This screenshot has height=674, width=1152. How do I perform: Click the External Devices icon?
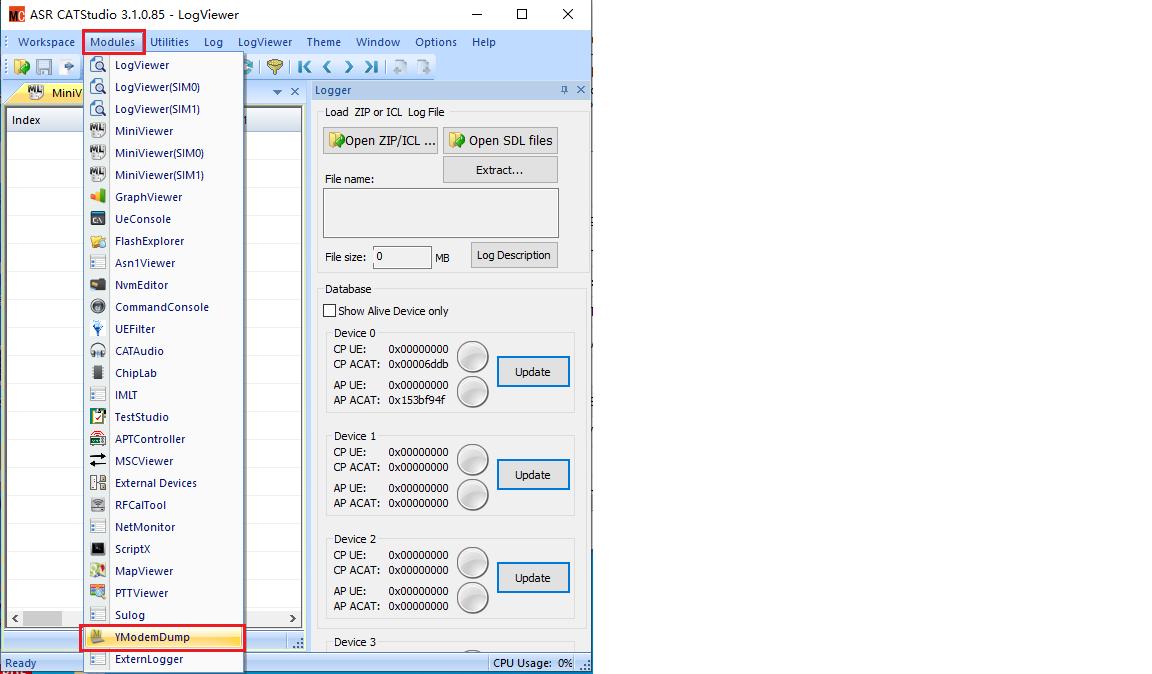(98, 483)
